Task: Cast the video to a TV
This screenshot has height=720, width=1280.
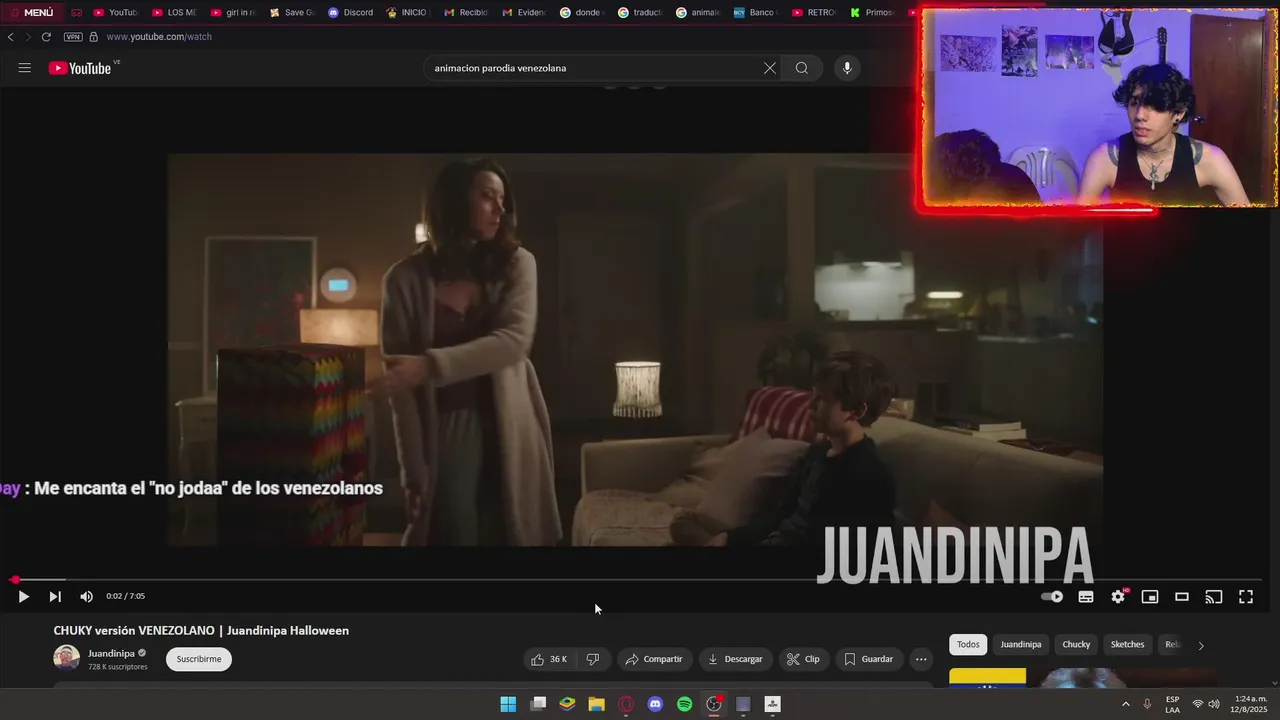Action: [x=1214, y=597]
